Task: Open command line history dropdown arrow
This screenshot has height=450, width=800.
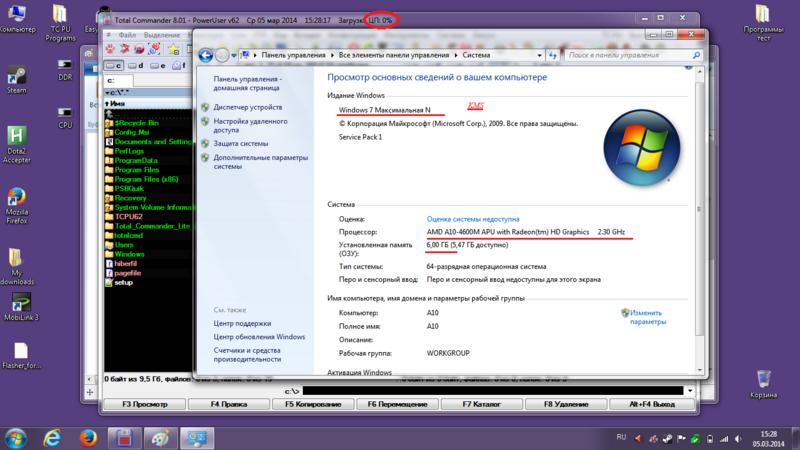Action: pyautogui.click(x=690, y=391)
